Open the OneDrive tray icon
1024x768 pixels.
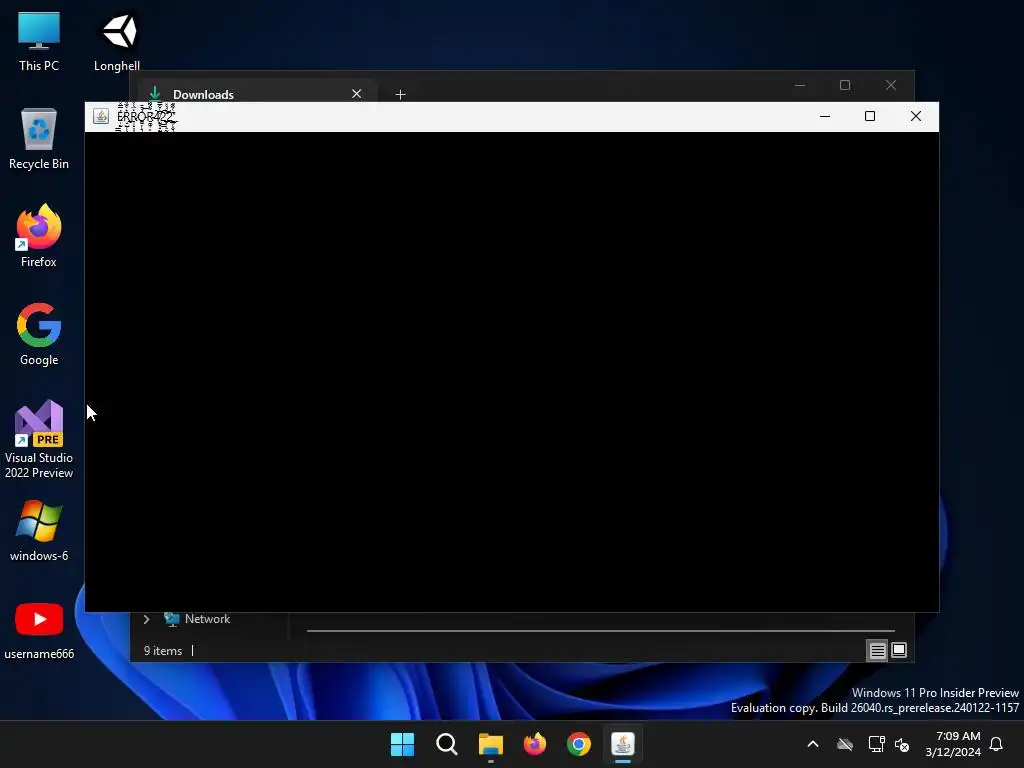(x=845, y=744)
